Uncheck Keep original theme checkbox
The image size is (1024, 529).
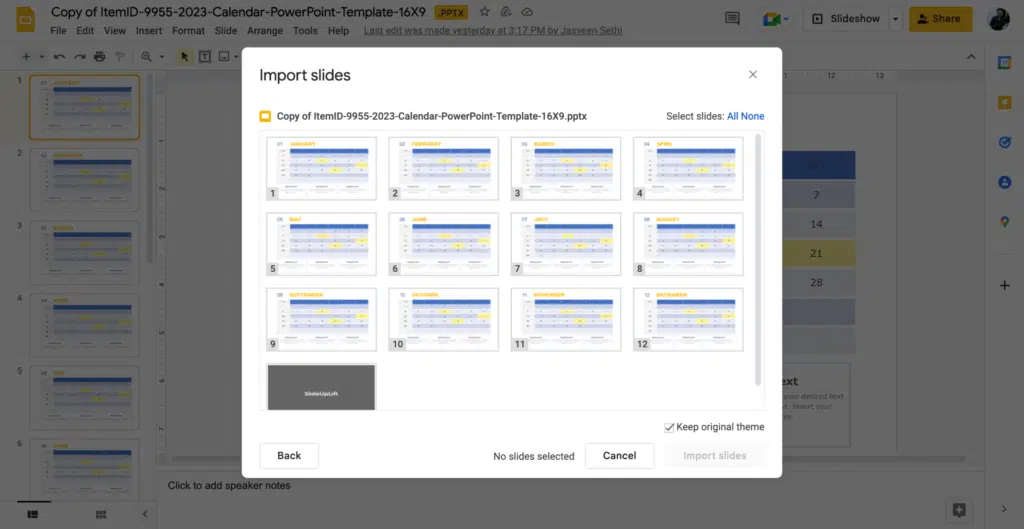[669, 427]
